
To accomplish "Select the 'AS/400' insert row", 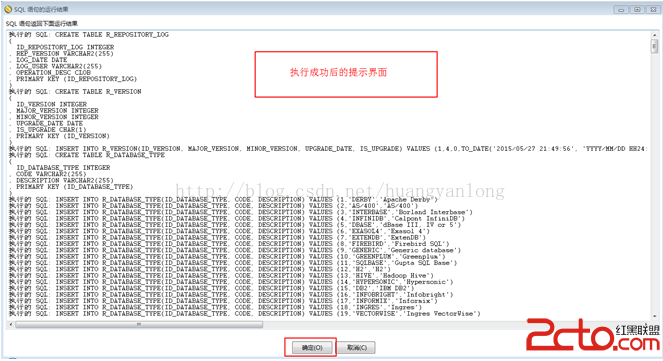I will (214, 206).
